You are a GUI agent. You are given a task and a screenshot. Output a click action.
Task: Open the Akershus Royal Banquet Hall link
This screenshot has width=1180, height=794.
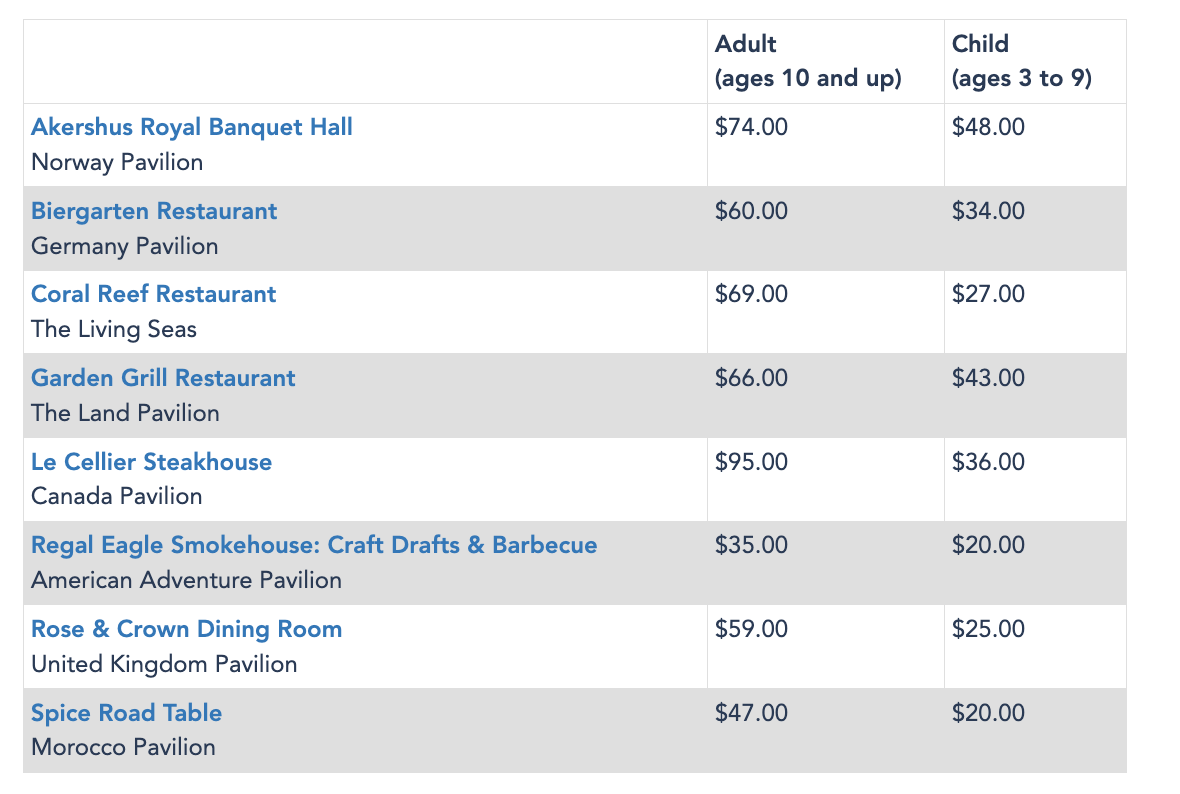(x=191, y=127)
